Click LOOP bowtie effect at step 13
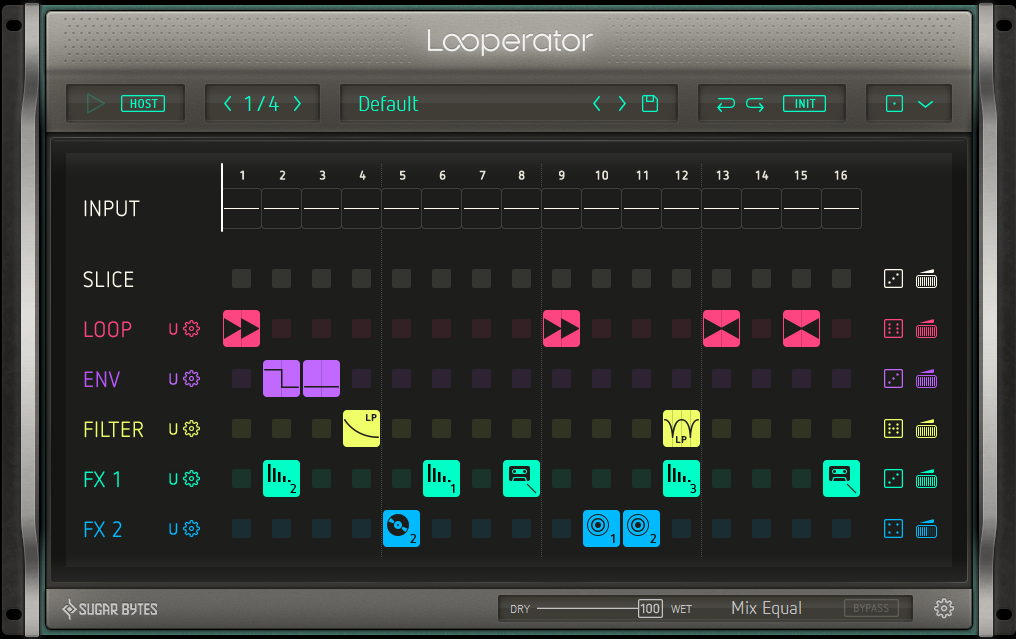 [x=721, y=329]
